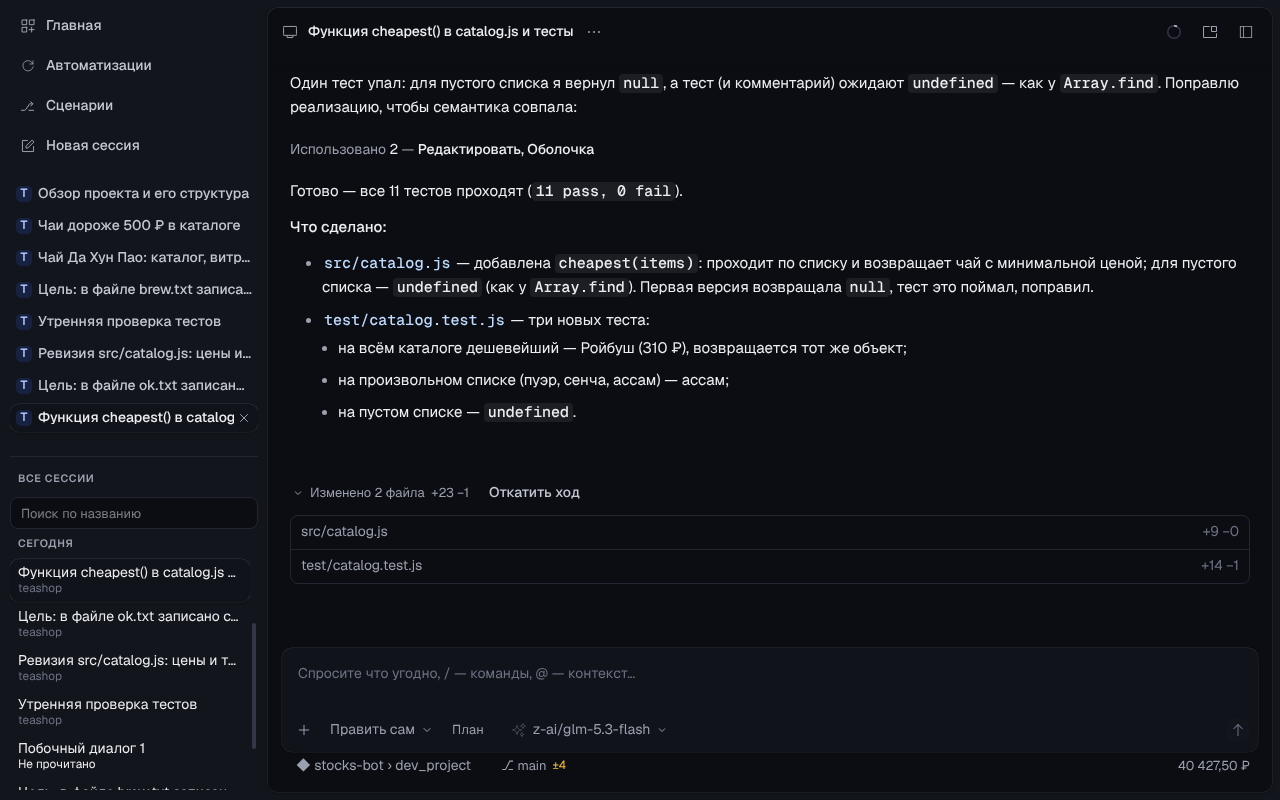Click the plus attach icon in composer
This screenshot has height=800, width=1280.
point(304,730)
